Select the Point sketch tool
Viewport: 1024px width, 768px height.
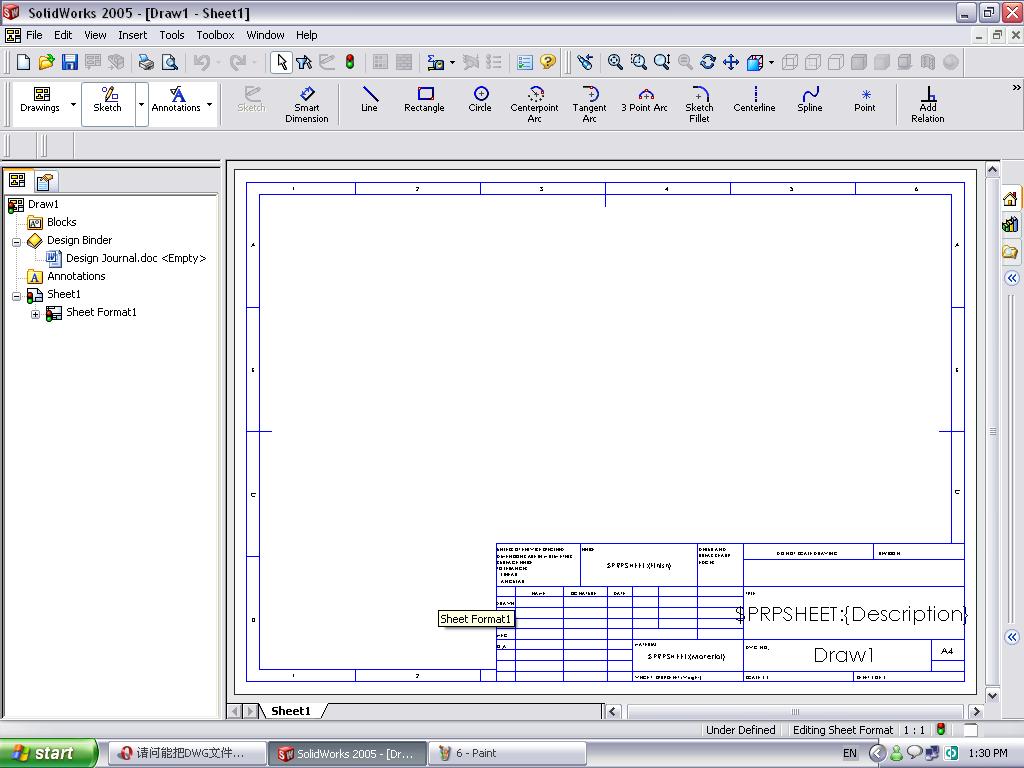(865, 100)
